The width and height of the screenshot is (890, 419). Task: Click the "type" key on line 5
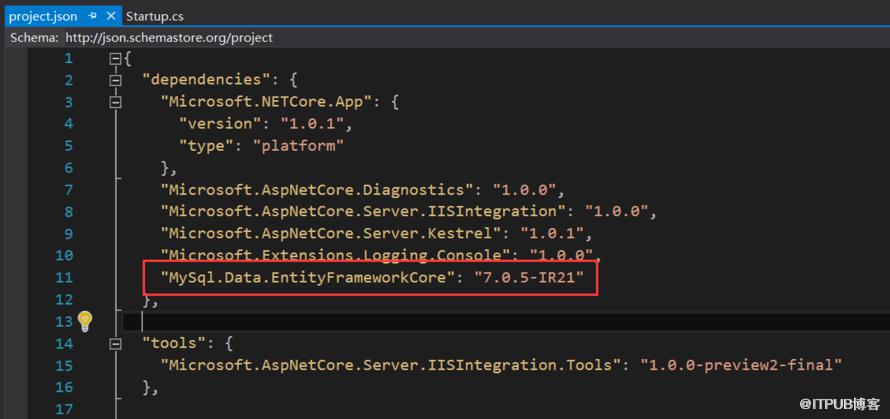[206, 146]
